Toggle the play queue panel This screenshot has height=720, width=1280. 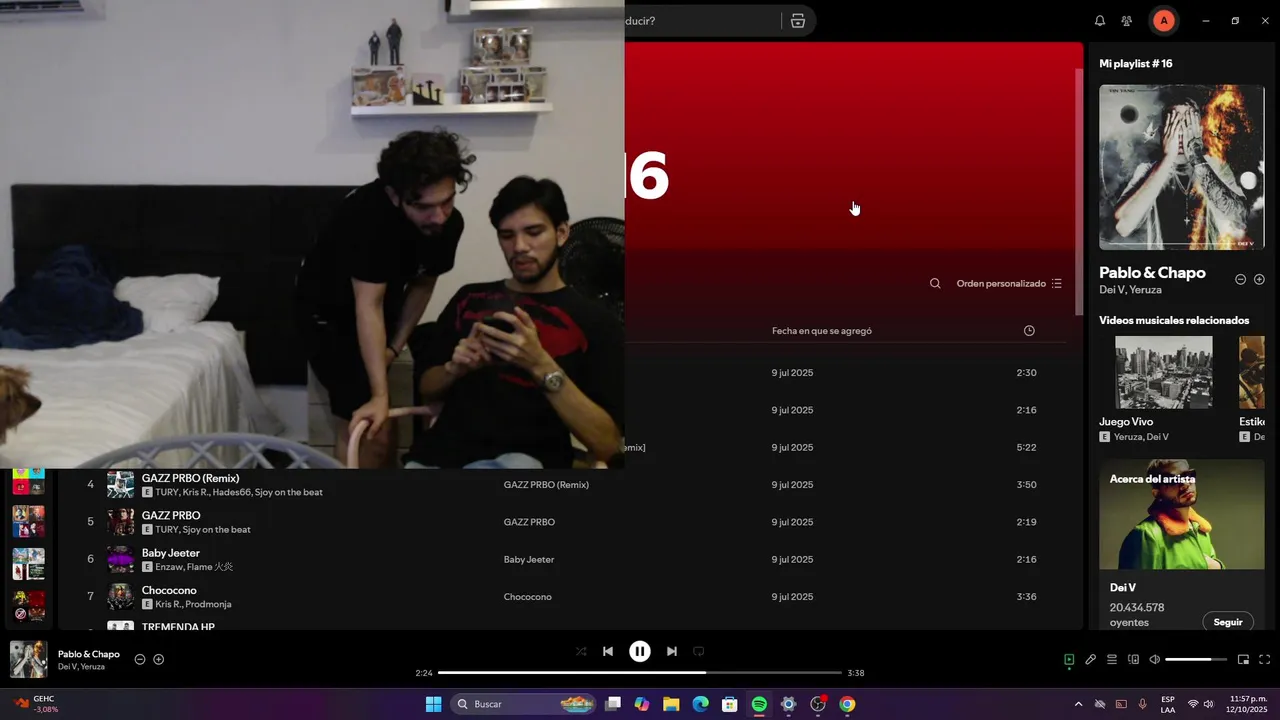coord(1112,659)
